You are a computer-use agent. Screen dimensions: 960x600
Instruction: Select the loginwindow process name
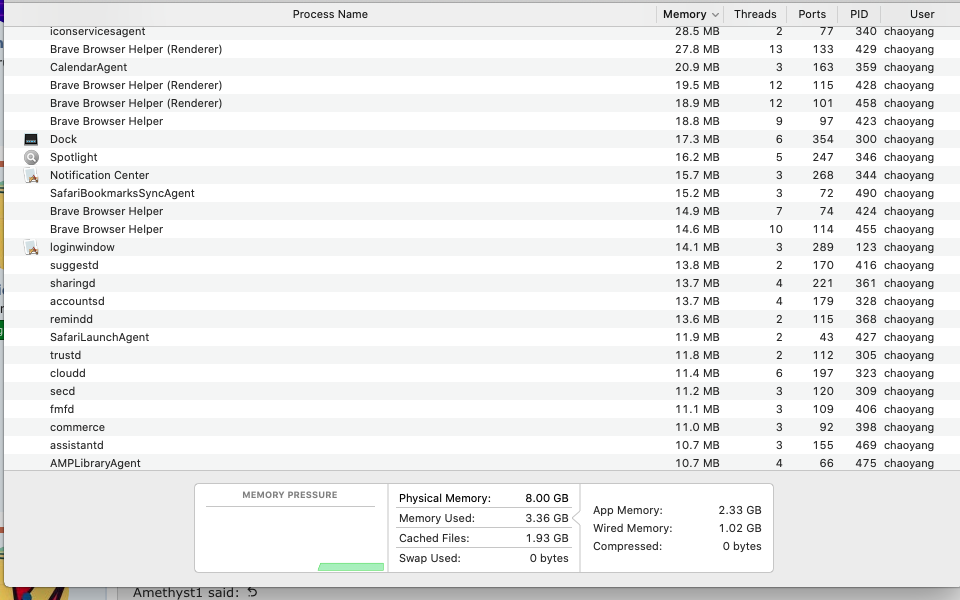tap(82, 247)
